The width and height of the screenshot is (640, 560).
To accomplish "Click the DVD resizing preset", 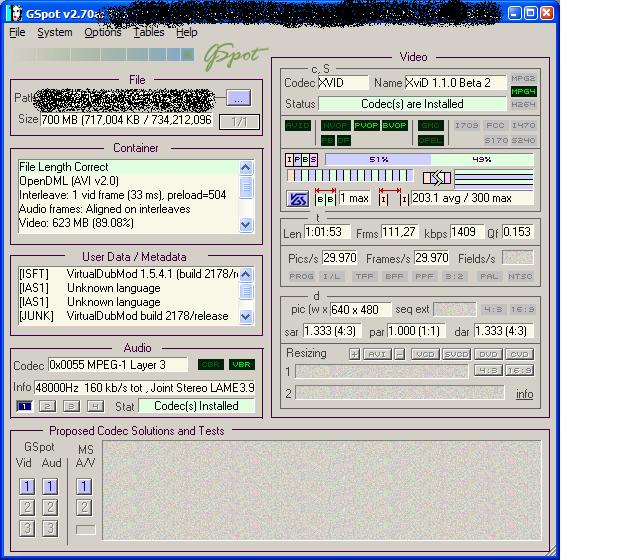I will coord(488,354).
